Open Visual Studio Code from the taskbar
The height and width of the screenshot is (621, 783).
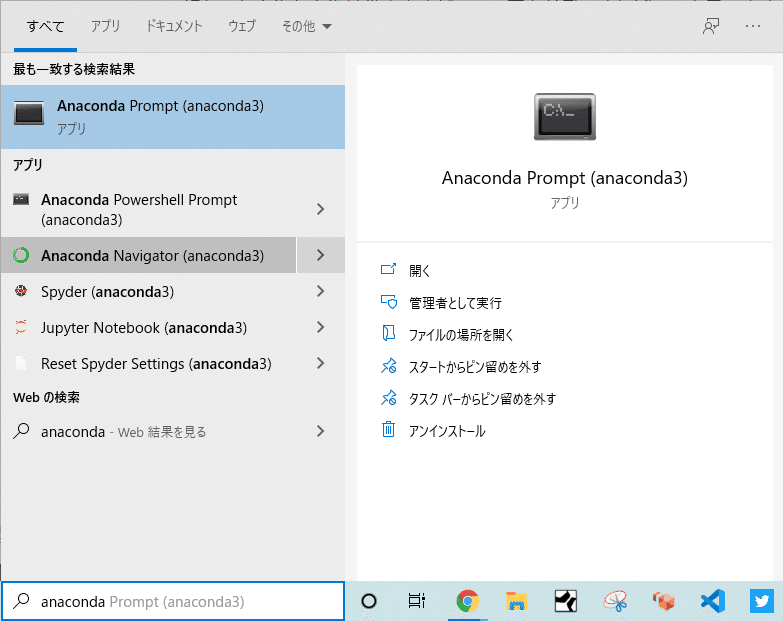coord(713,601)
